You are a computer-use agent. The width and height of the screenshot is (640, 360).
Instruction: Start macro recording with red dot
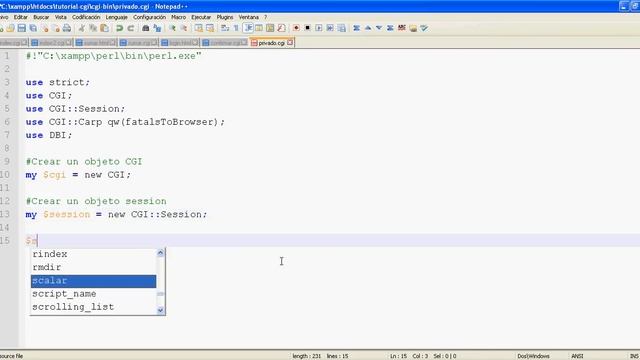(x=296, y=28)
